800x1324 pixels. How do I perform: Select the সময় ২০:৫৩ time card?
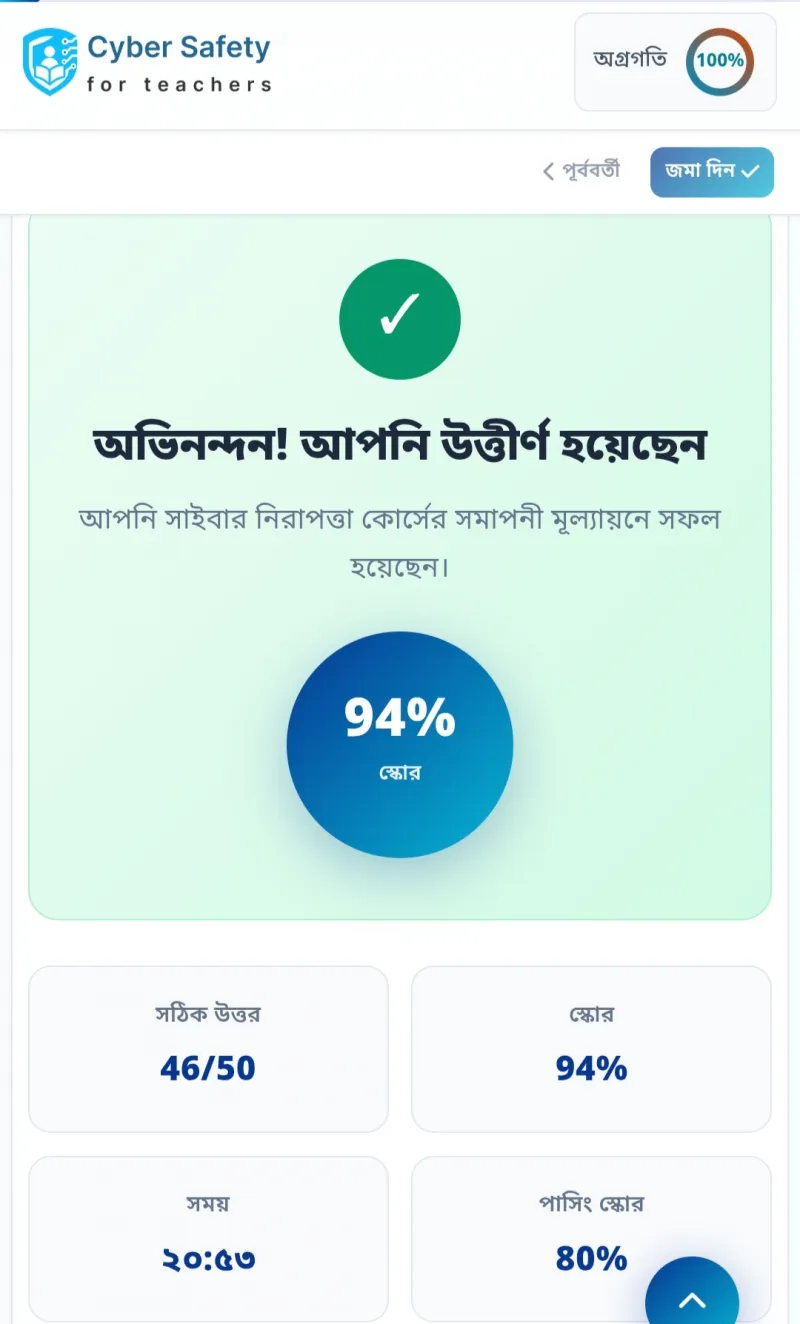pos(208,1239)
